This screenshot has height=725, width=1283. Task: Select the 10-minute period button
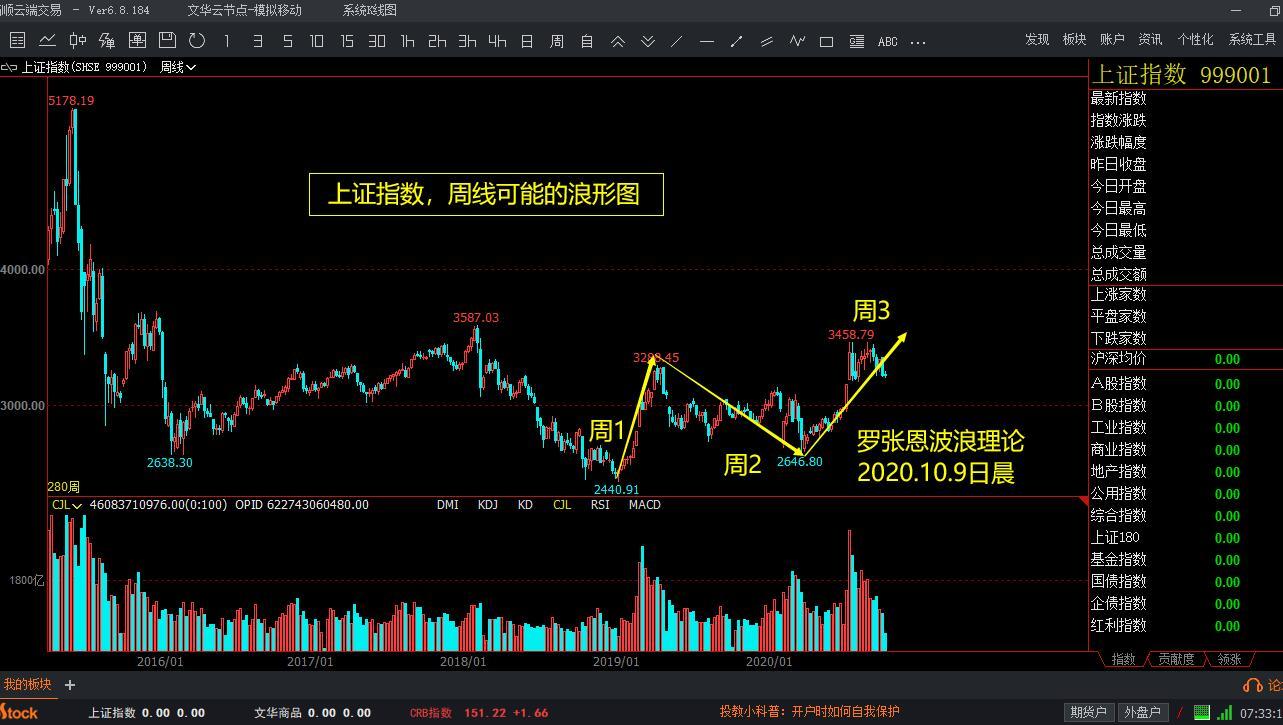coord(317,41)
